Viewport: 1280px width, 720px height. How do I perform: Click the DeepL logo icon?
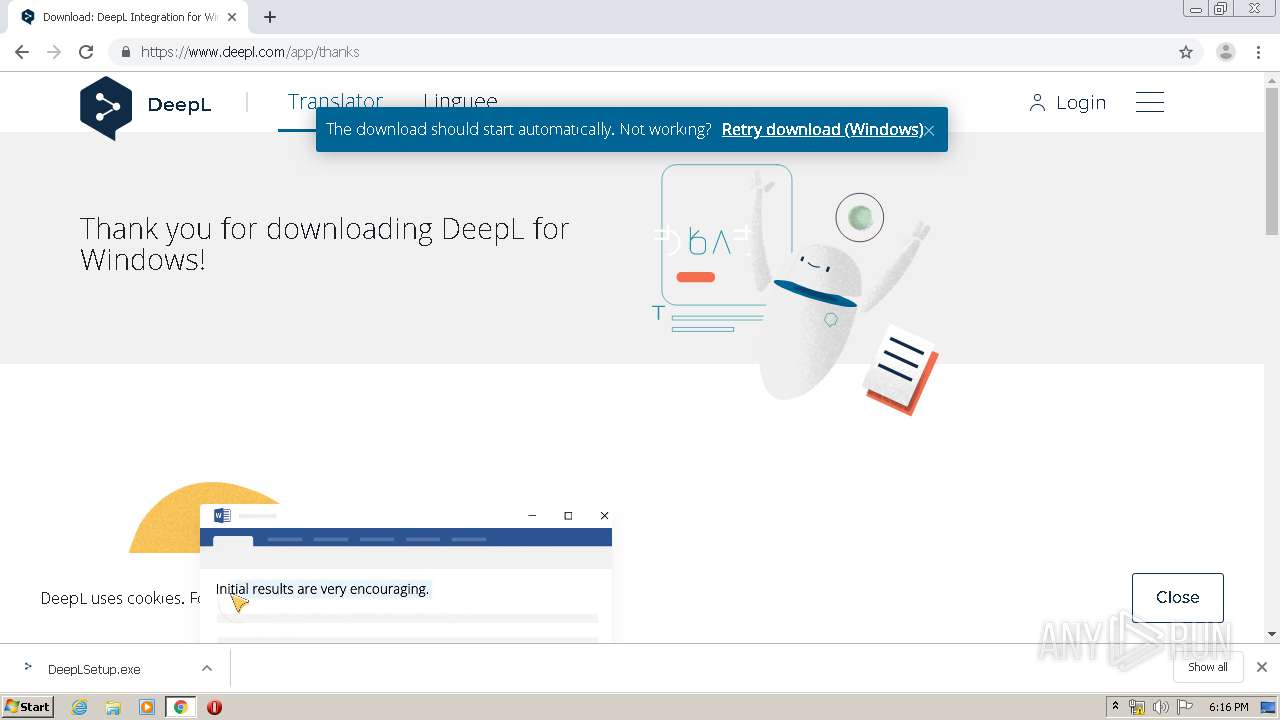pyautogui.click(x=106, y=108)
